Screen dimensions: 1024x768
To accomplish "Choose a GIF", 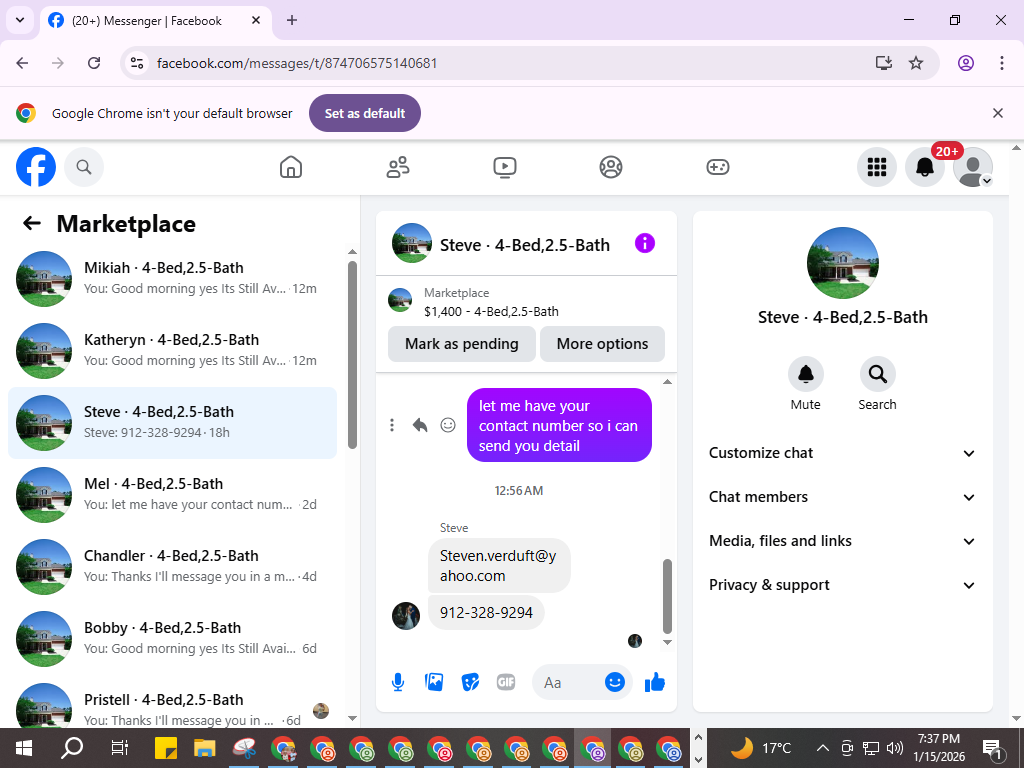I will [x=506, y=682].
